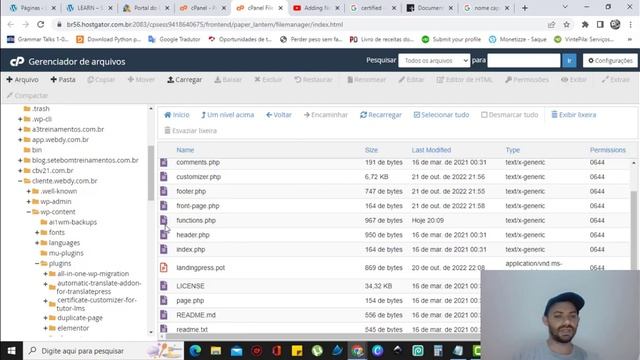Click the Arquivo new file button

coord(22,80)
